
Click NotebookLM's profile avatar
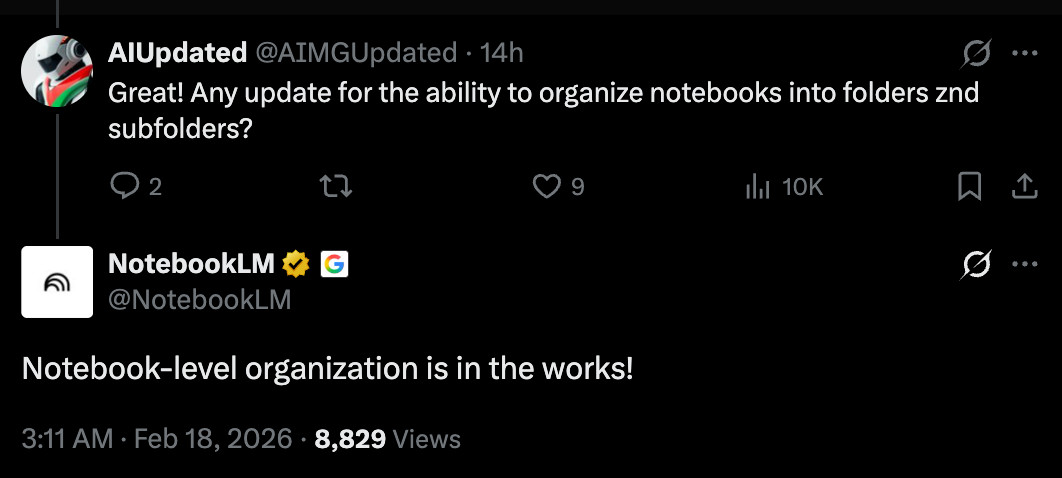click(57, 282)
